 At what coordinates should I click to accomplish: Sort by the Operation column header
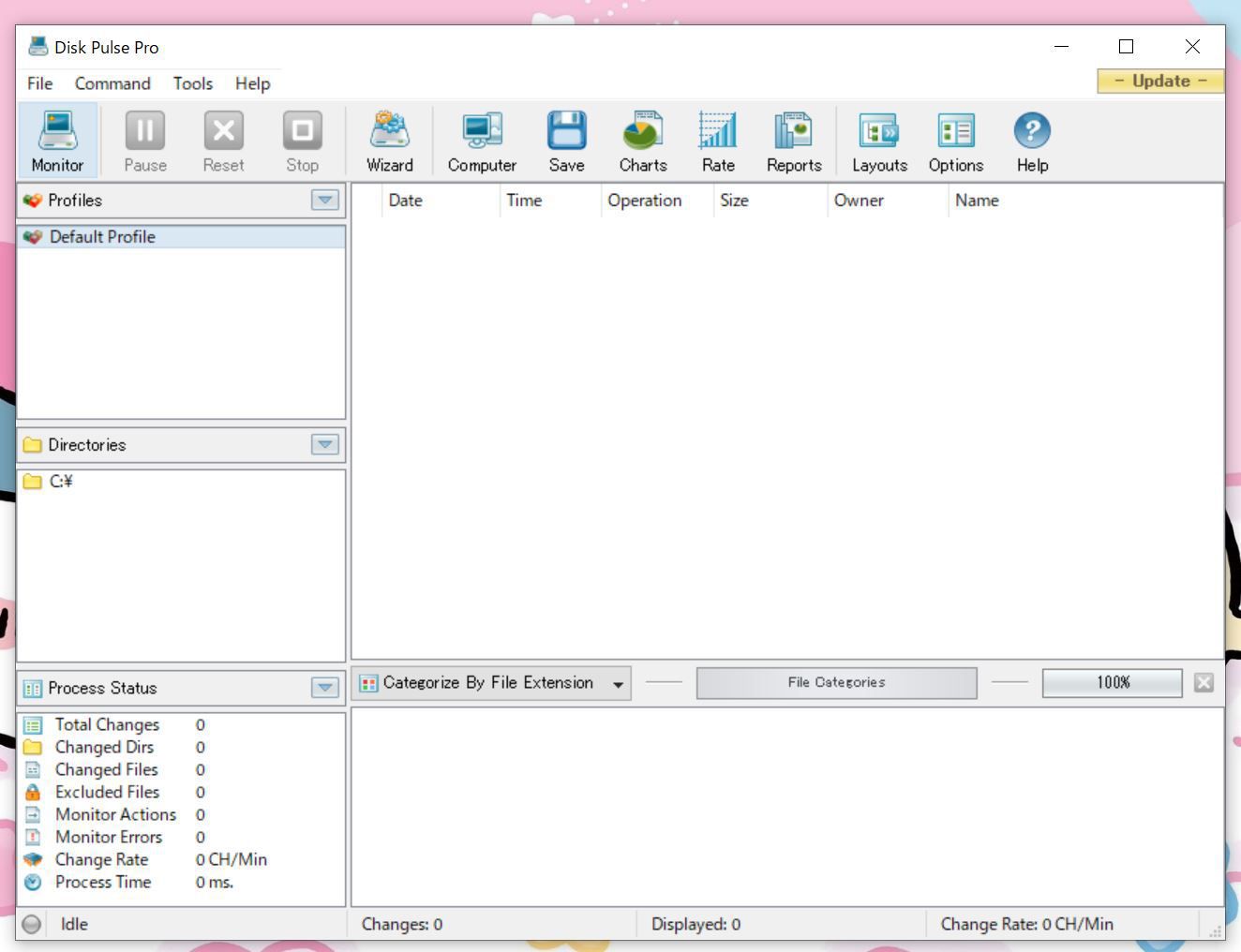click(x=657, y=201)
